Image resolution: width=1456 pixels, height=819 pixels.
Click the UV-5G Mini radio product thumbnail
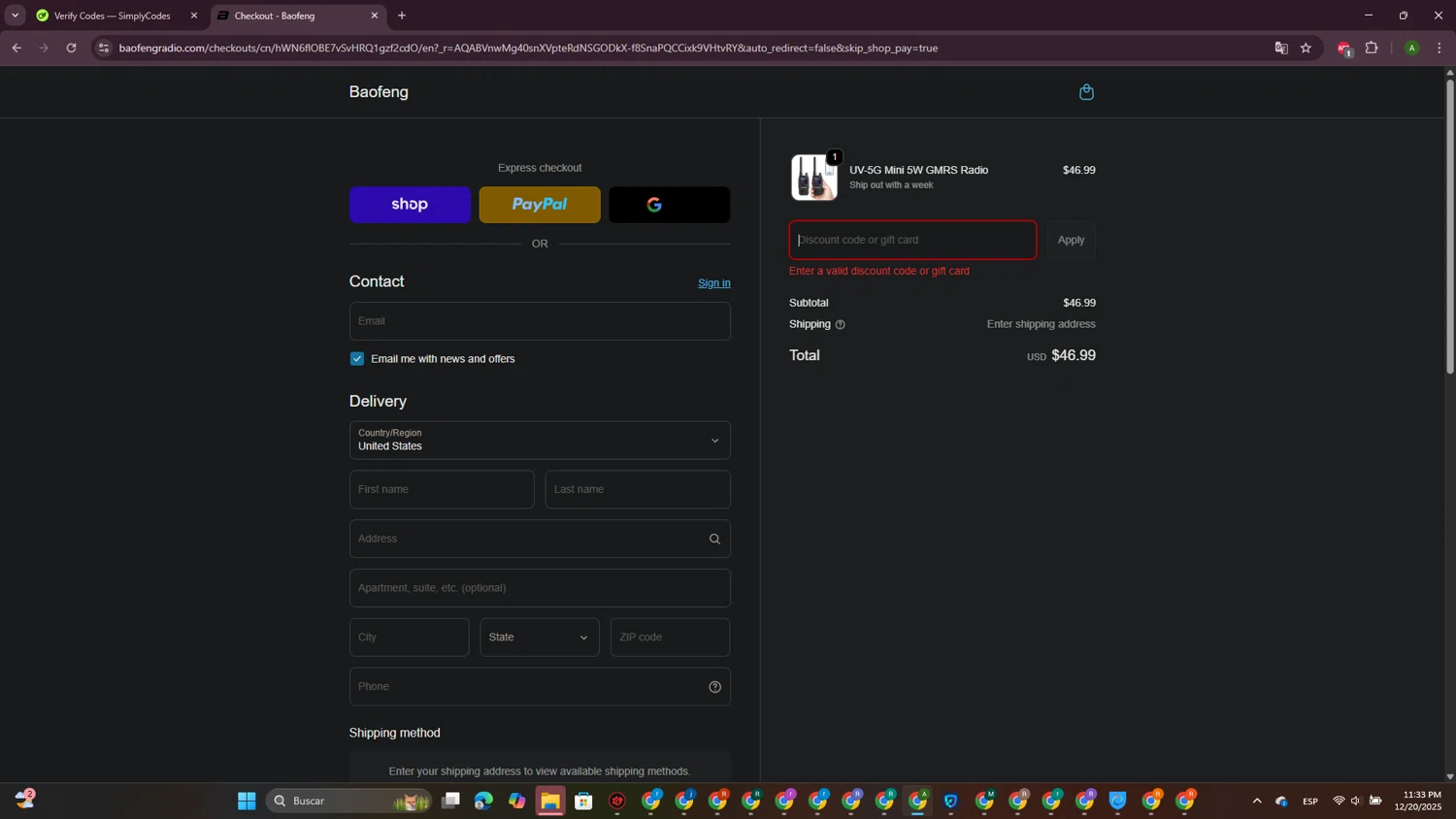click(813, 178)
